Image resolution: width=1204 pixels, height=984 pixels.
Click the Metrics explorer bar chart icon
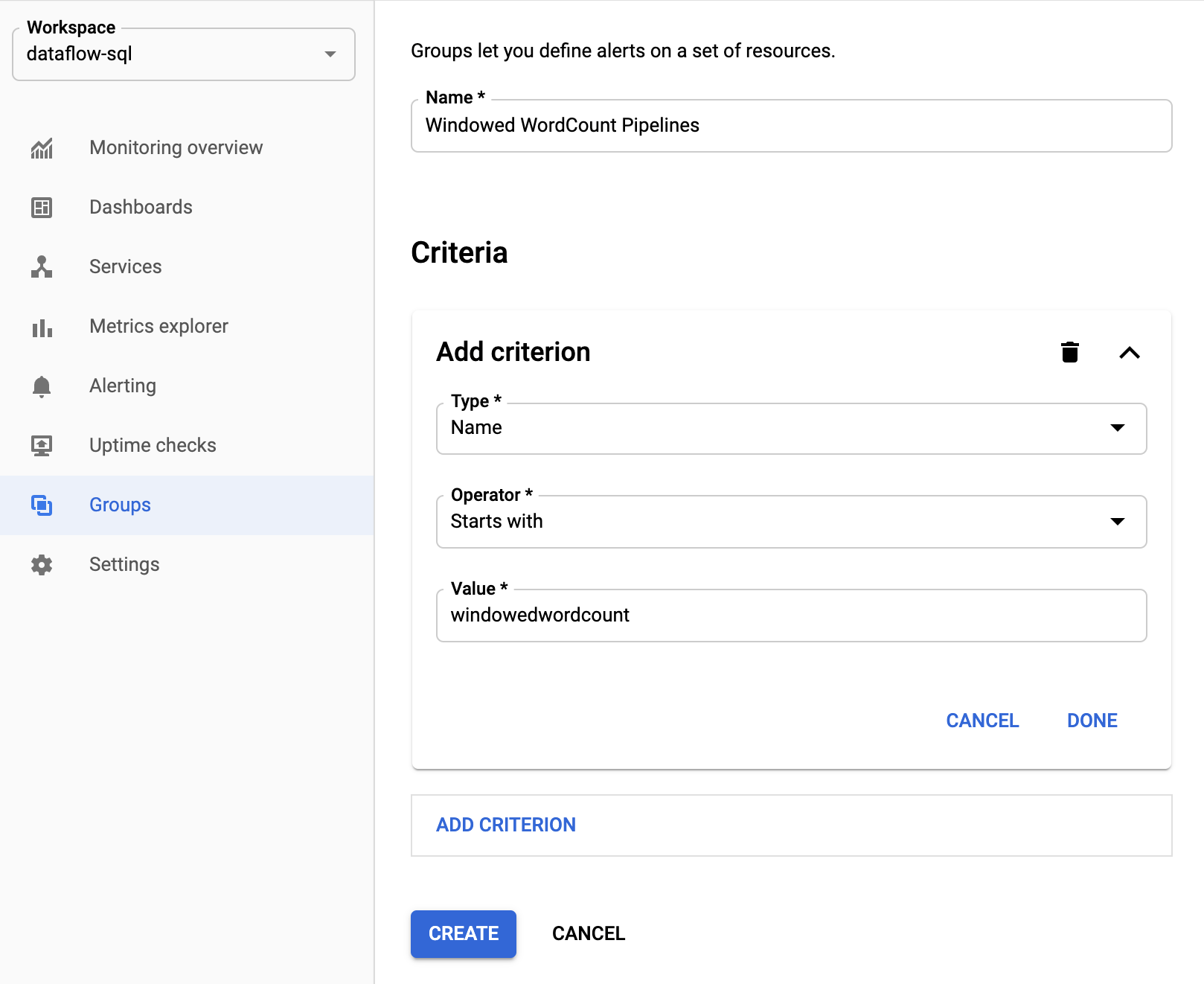42,327
